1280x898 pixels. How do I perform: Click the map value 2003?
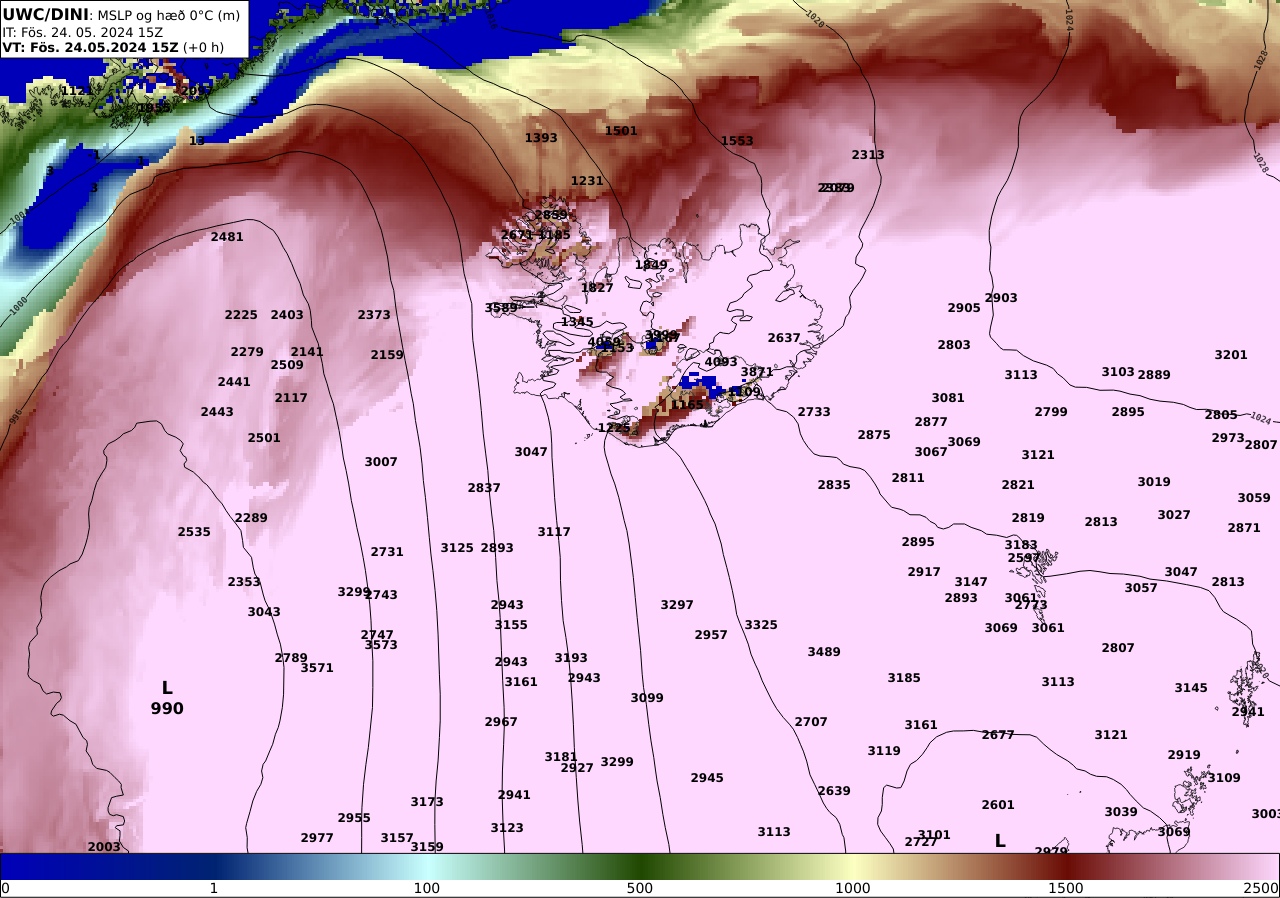(104, 847)
